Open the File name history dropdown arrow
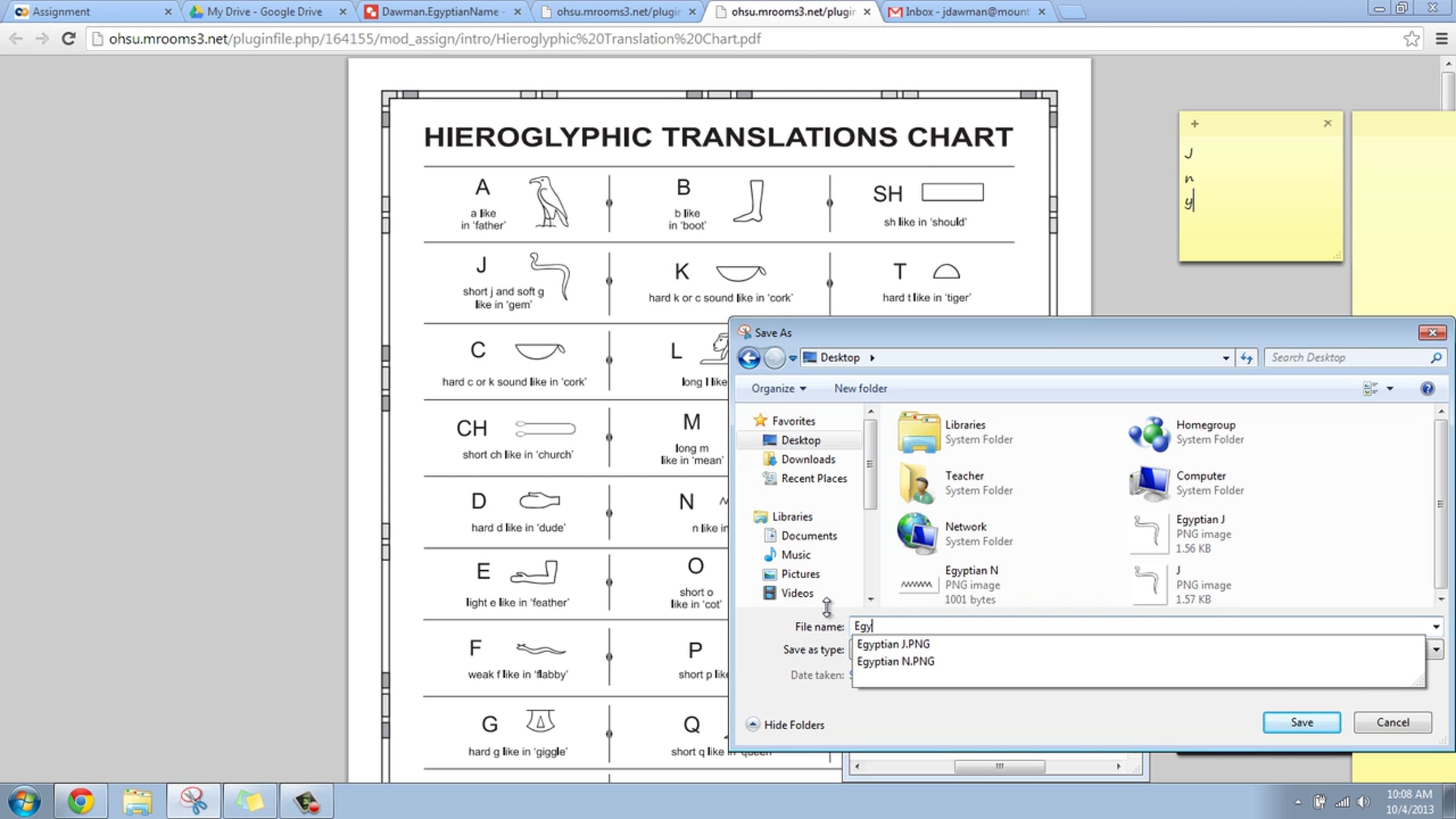The image size is (1456, 819). pos(1436,627)
